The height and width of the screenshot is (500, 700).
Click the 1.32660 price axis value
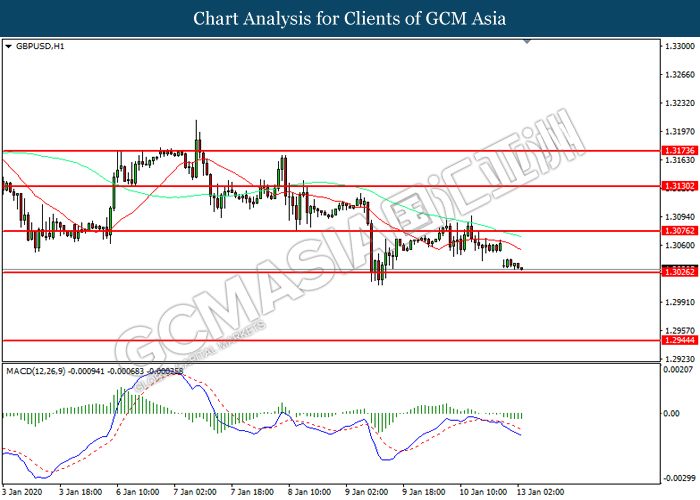tap(680, 75)
